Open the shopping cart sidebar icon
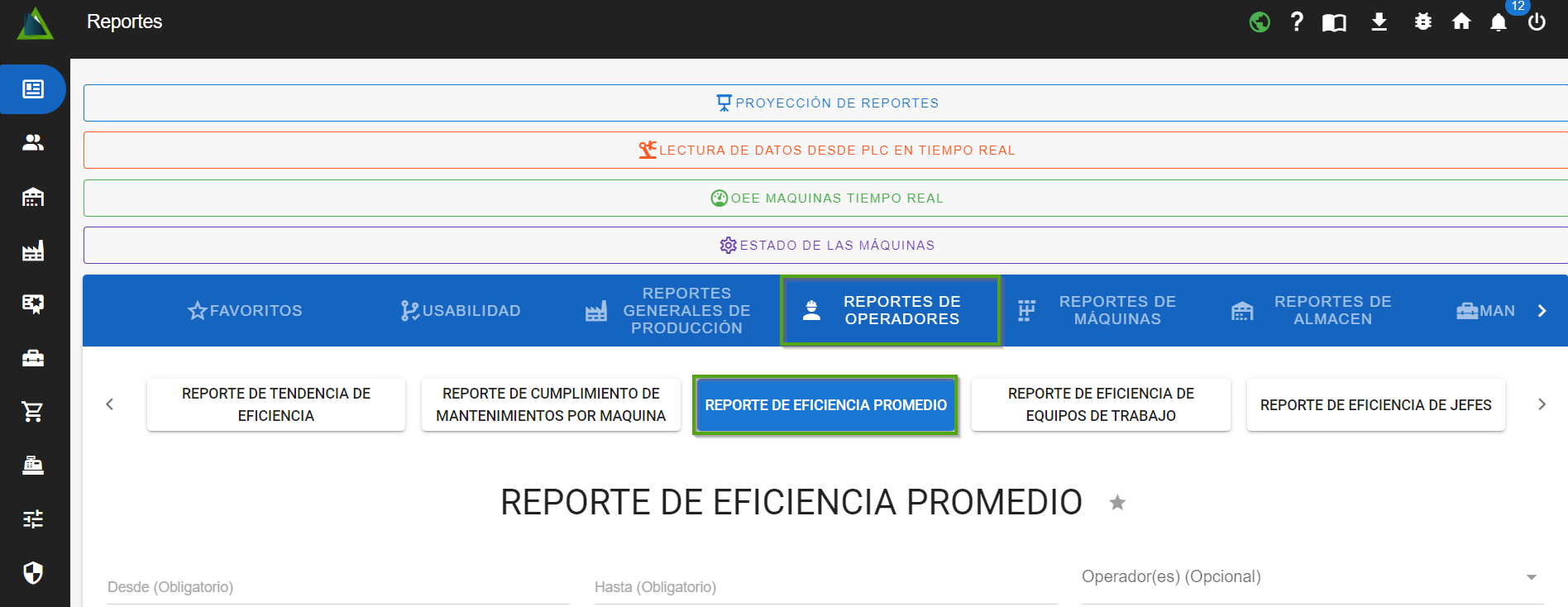The height and width of the screenshot is (607, 1568). pos(33,411)
